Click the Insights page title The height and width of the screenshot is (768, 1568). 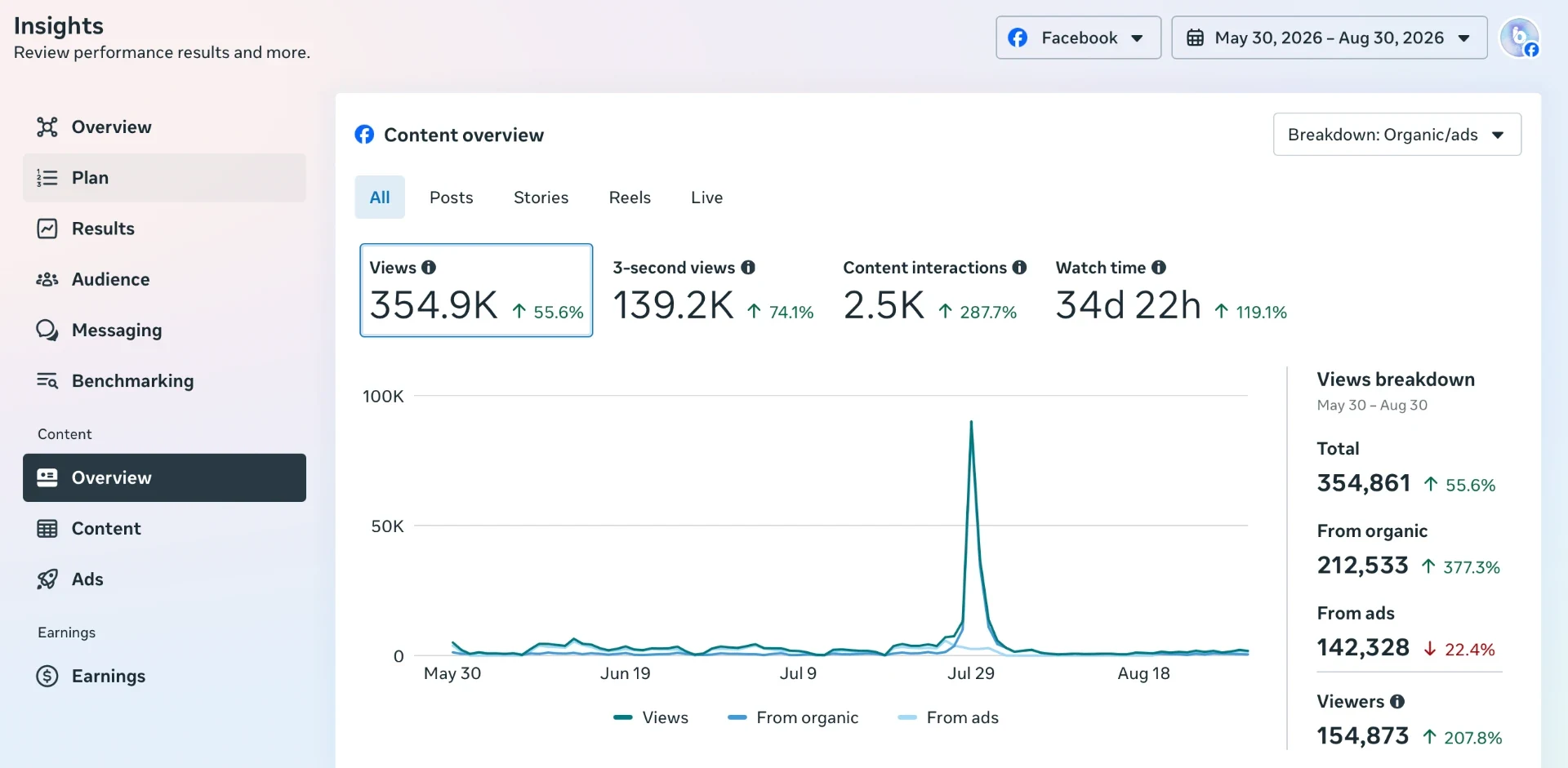click(x=59, y=25)
